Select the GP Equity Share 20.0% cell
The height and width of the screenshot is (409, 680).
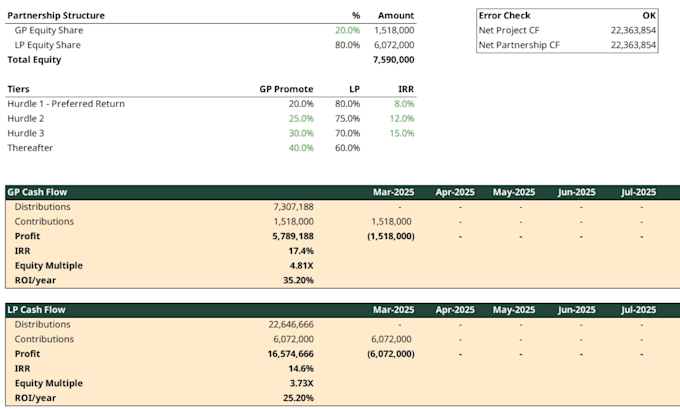(347, 30)
